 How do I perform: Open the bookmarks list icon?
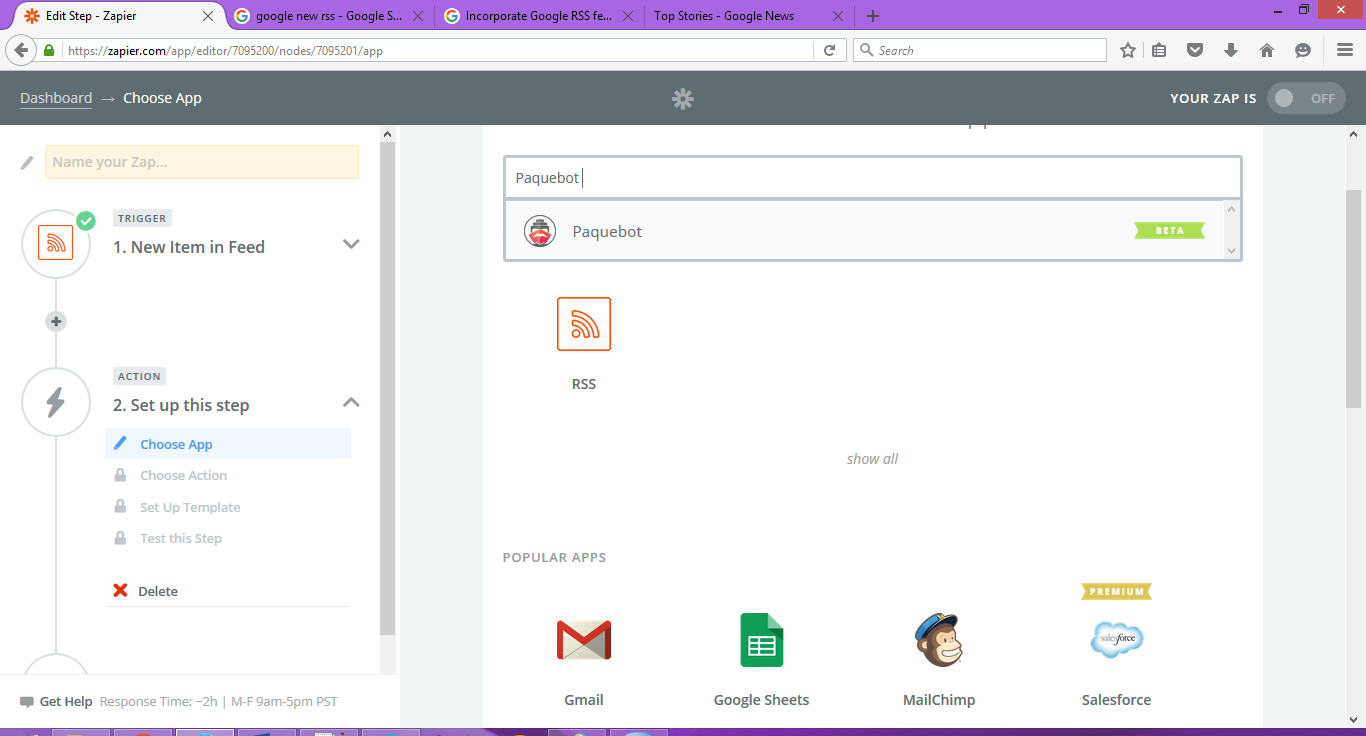click(1159, 50)
